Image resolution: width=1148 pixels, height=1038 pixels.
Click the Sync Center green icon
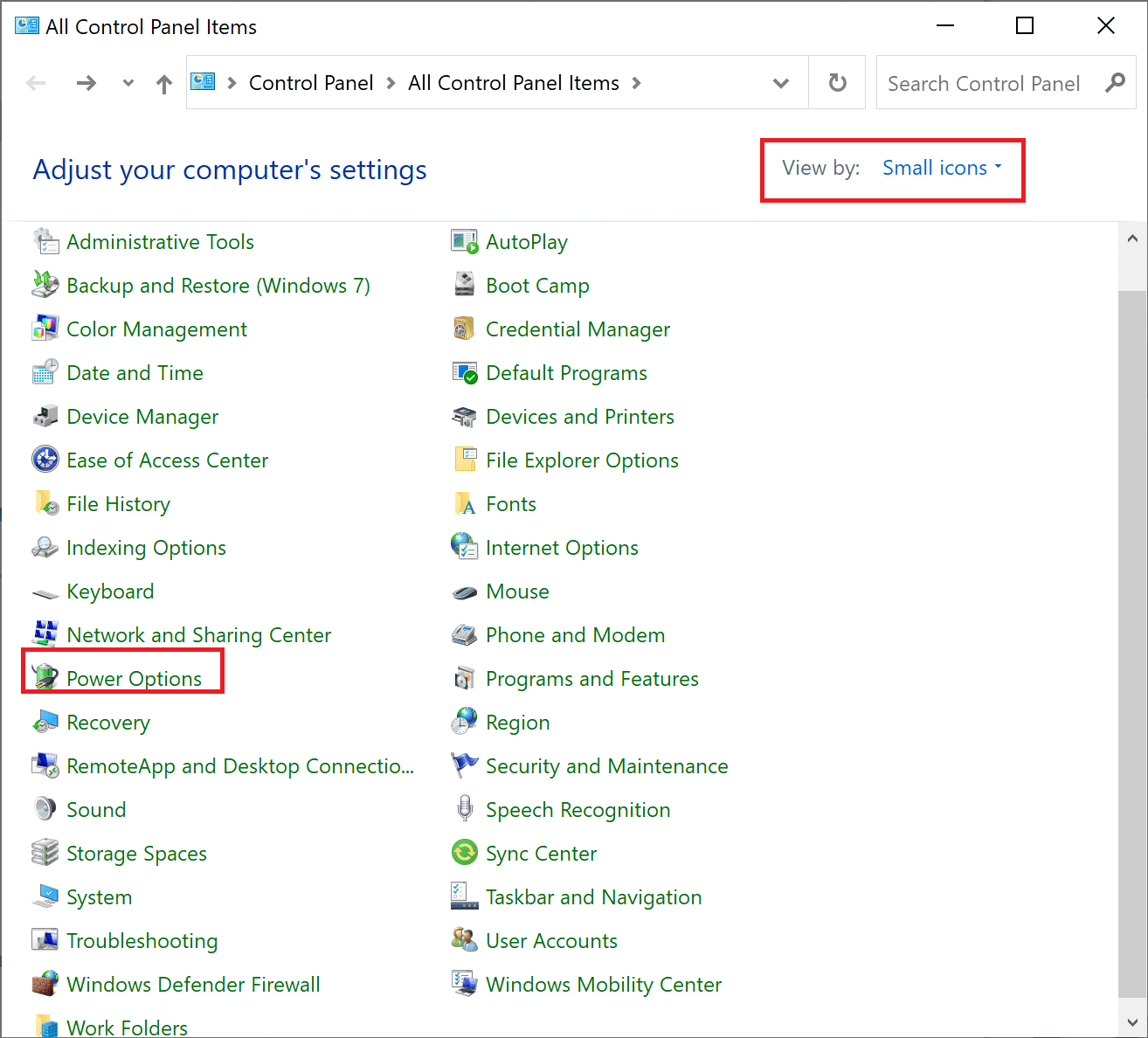click(x=465, y=852)
